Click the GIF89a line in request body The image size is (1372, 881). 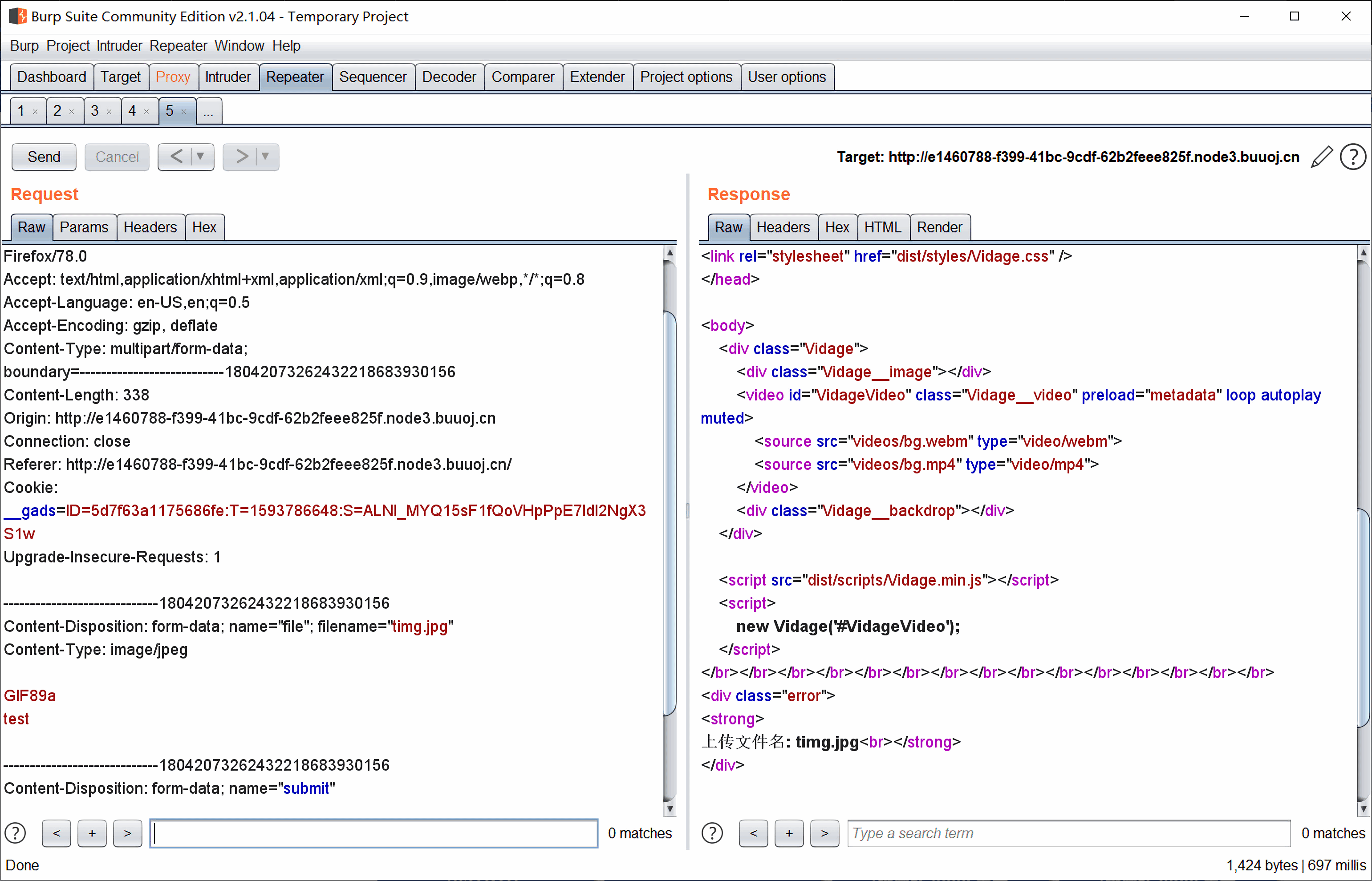point(30,695)
